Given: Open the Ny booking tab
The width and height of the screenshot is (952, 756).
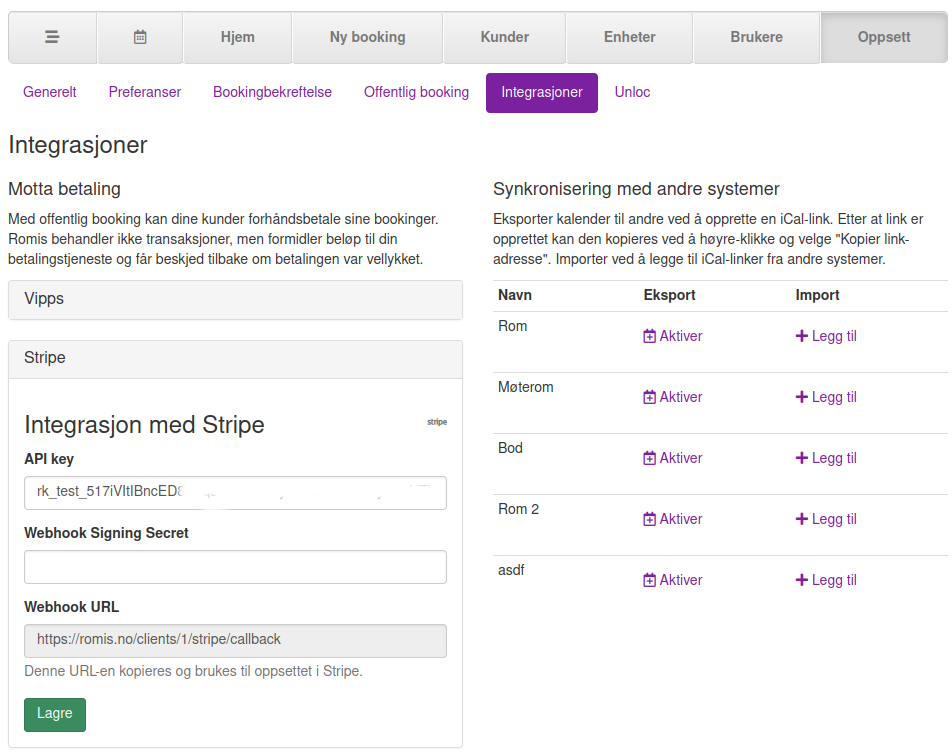Looking at the screenshot, I should coord(367,37).
